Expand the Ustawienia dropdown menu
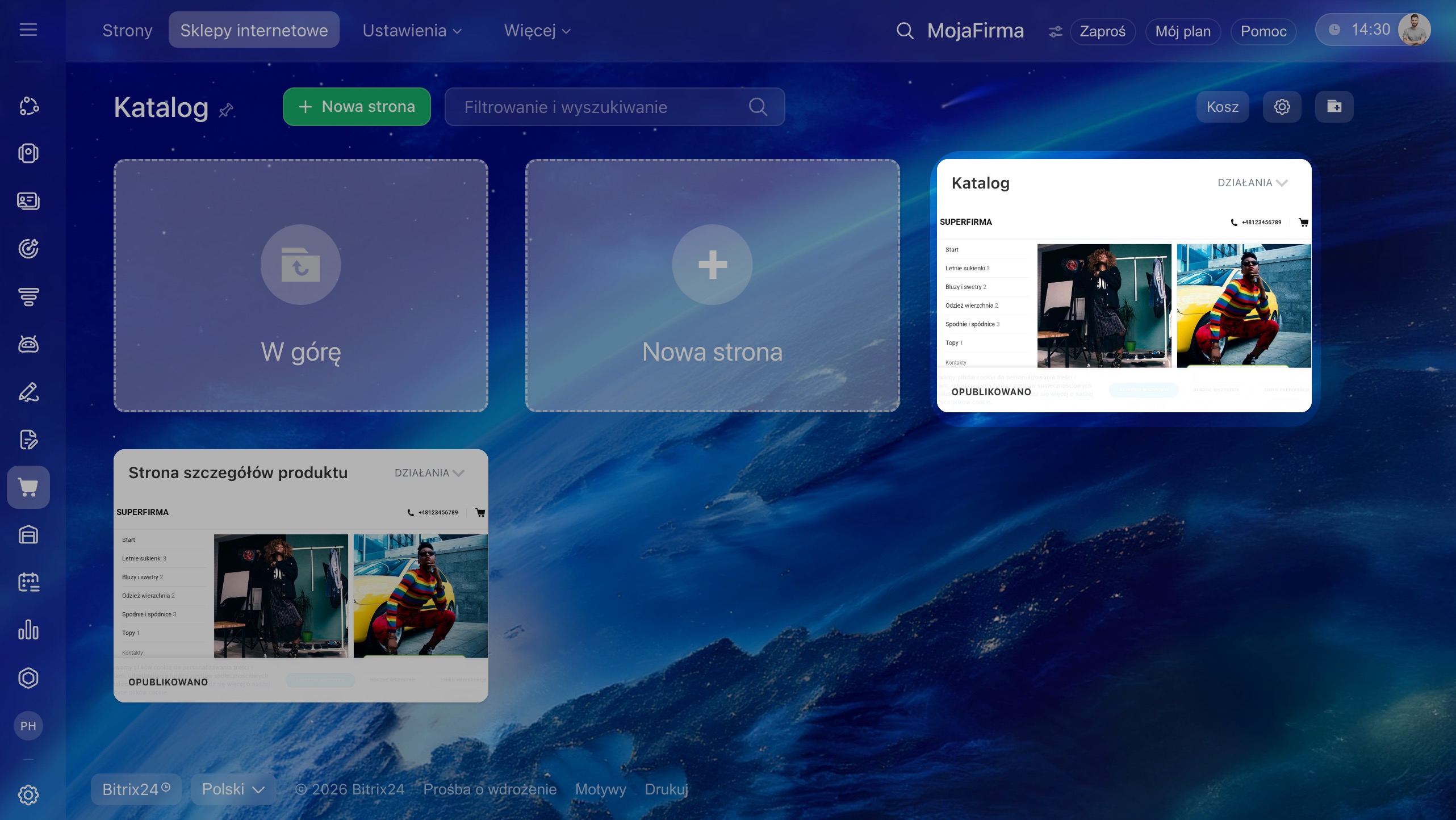 point(412,31)
